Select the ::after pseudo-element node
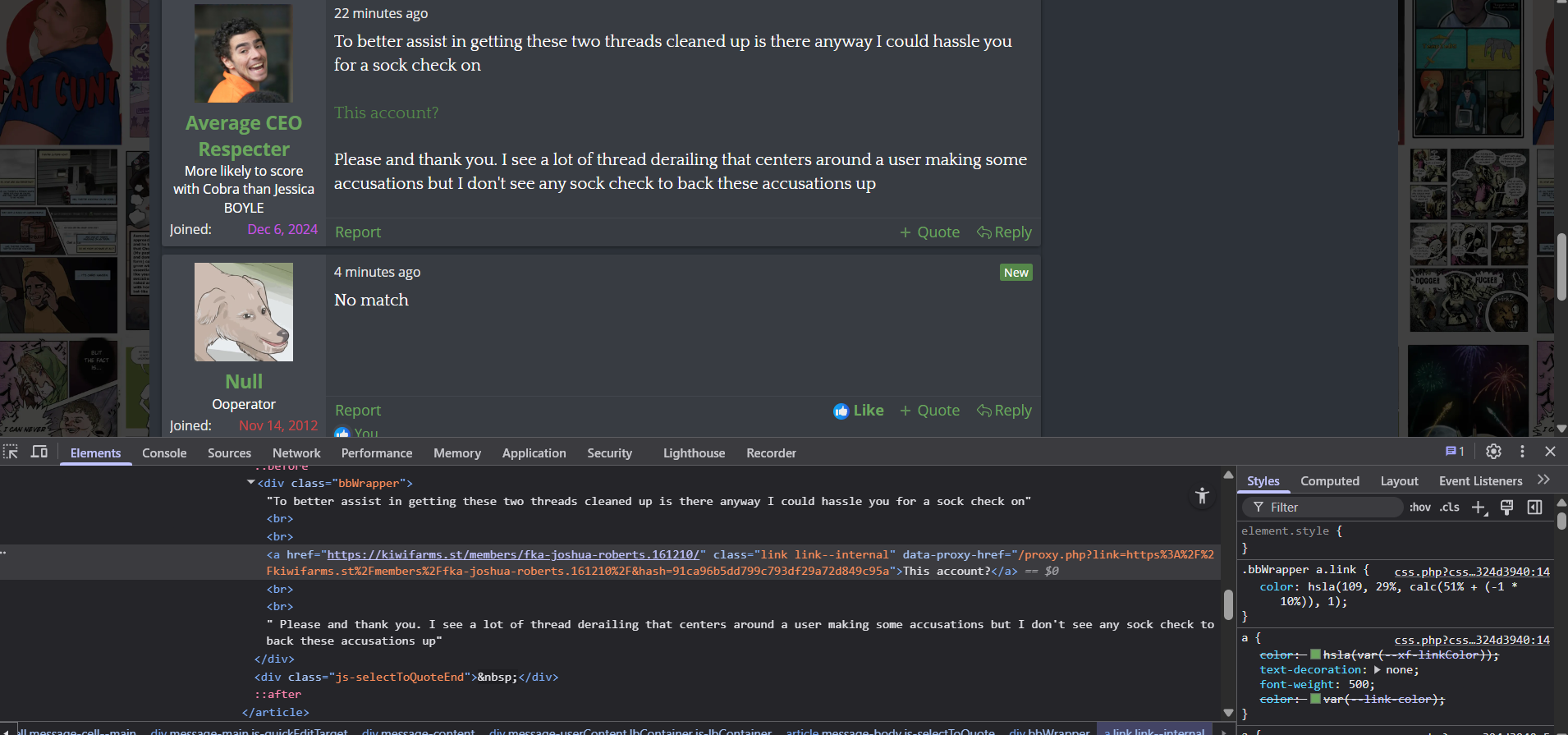Screen dimensions: 1568x735 click(277, 694)
